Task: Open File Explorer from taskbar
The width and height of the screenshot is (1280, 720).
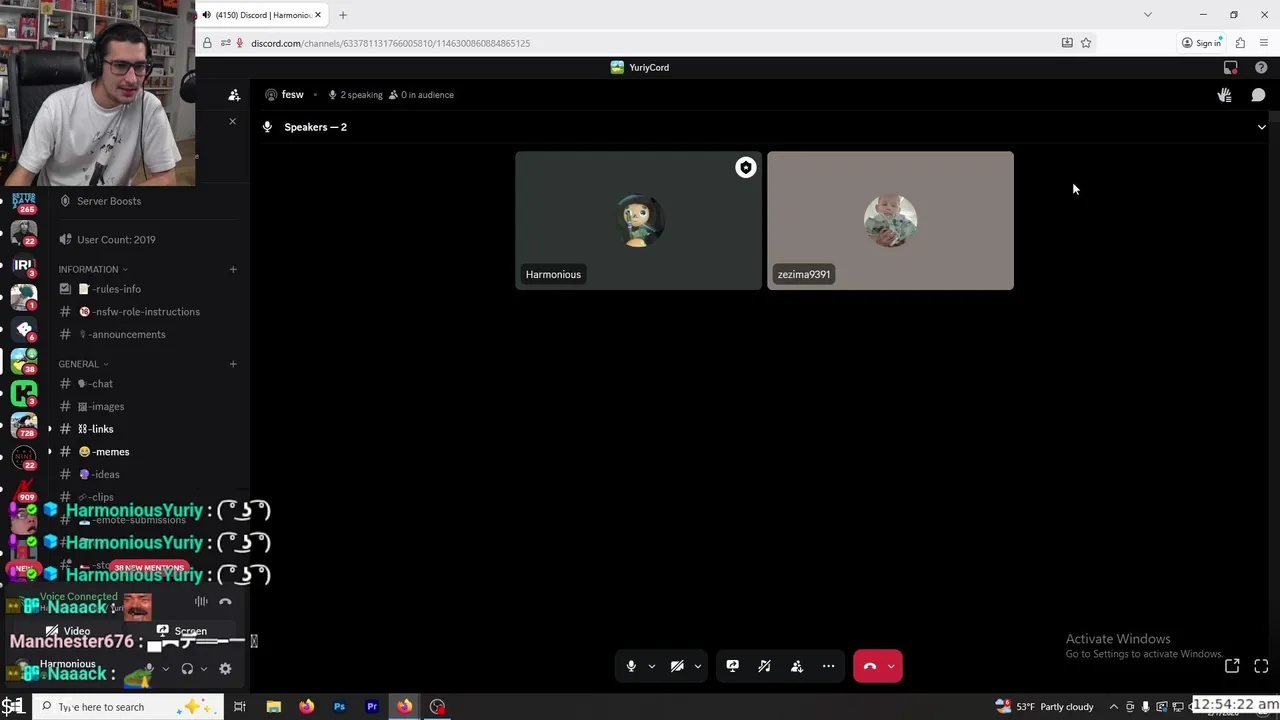Action: click(x=273, y=707)
